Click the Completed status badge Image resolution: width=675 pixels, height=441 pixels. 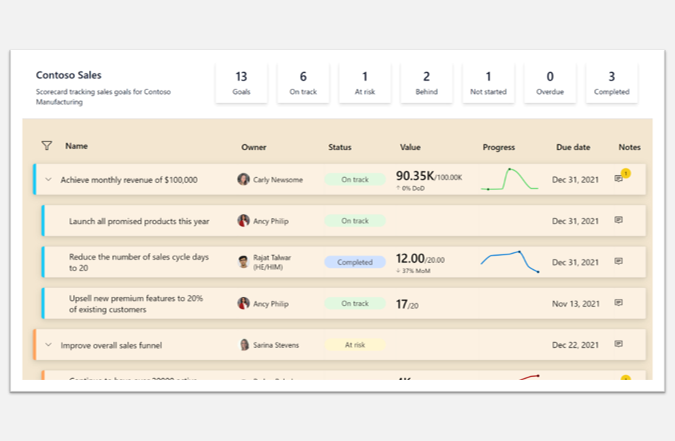click(x=354, y=262)
